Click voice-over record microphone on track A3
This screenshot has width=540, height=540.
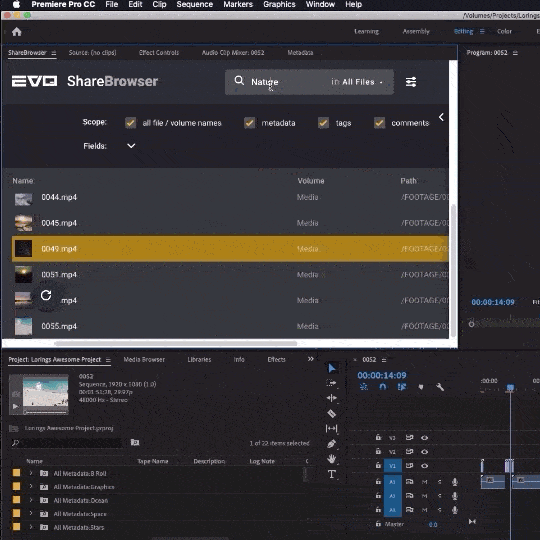click(455, 510)
